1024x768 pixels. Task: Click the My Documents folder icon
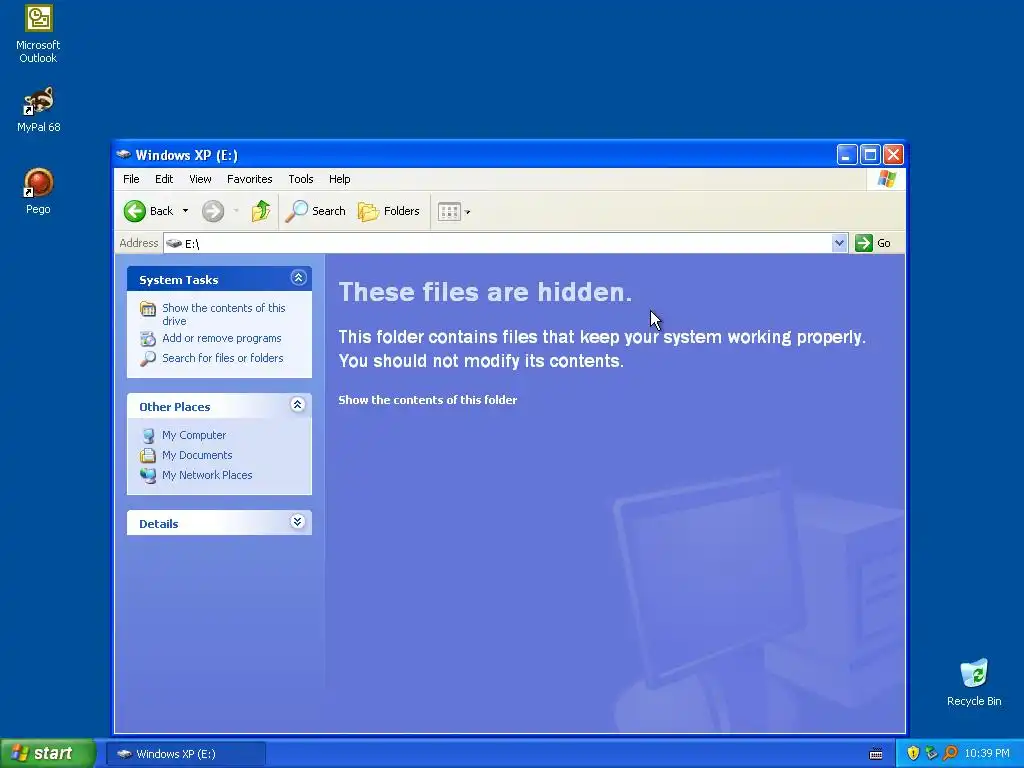(x=148, y=455)
